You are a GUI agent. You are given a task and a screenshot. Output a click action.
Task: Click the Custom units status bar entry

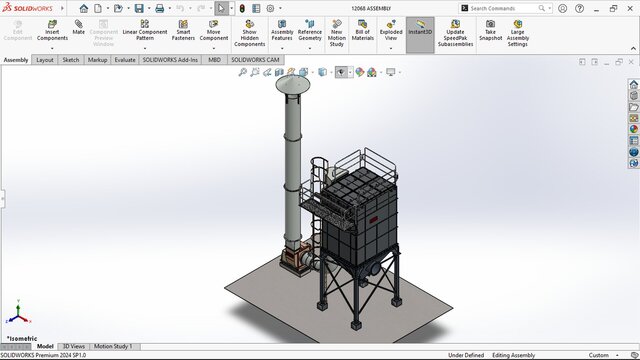(598, 355)
